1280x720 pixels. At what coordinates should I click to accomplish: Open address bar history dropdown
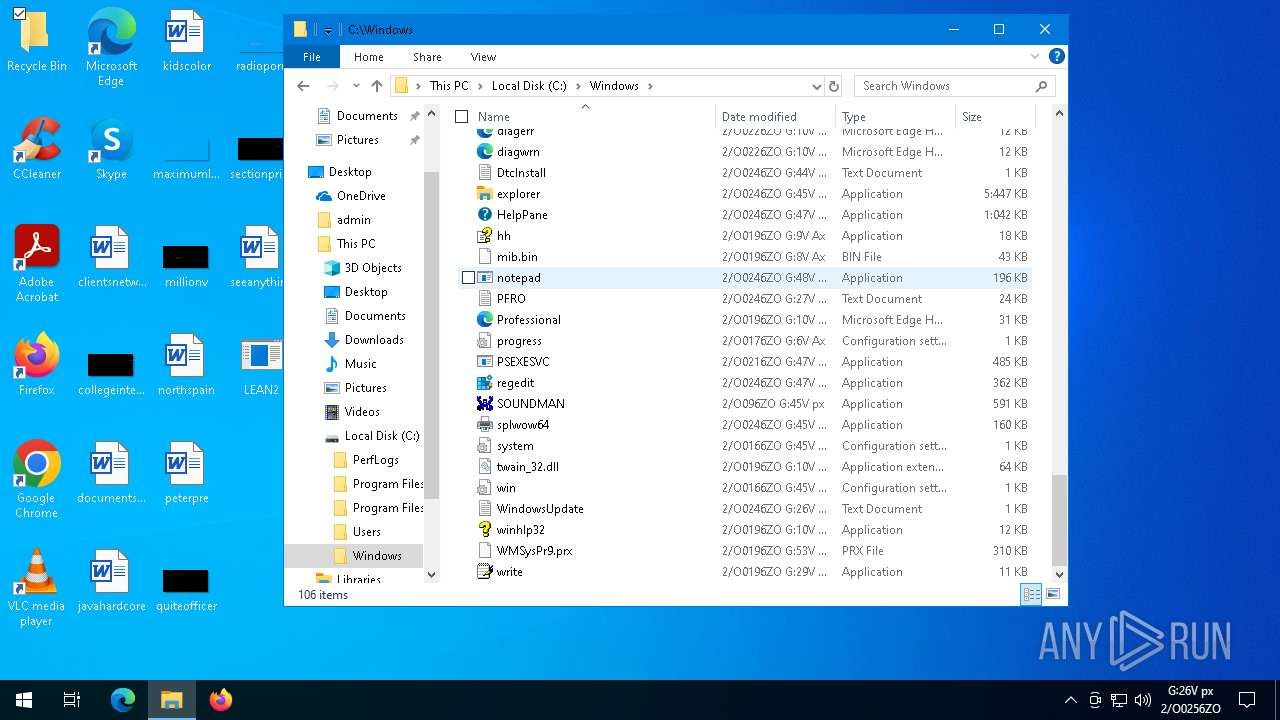[x=817, y=86]
